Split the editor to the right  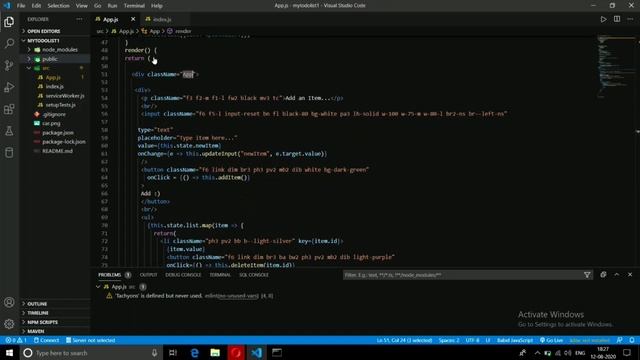(617, 19)
